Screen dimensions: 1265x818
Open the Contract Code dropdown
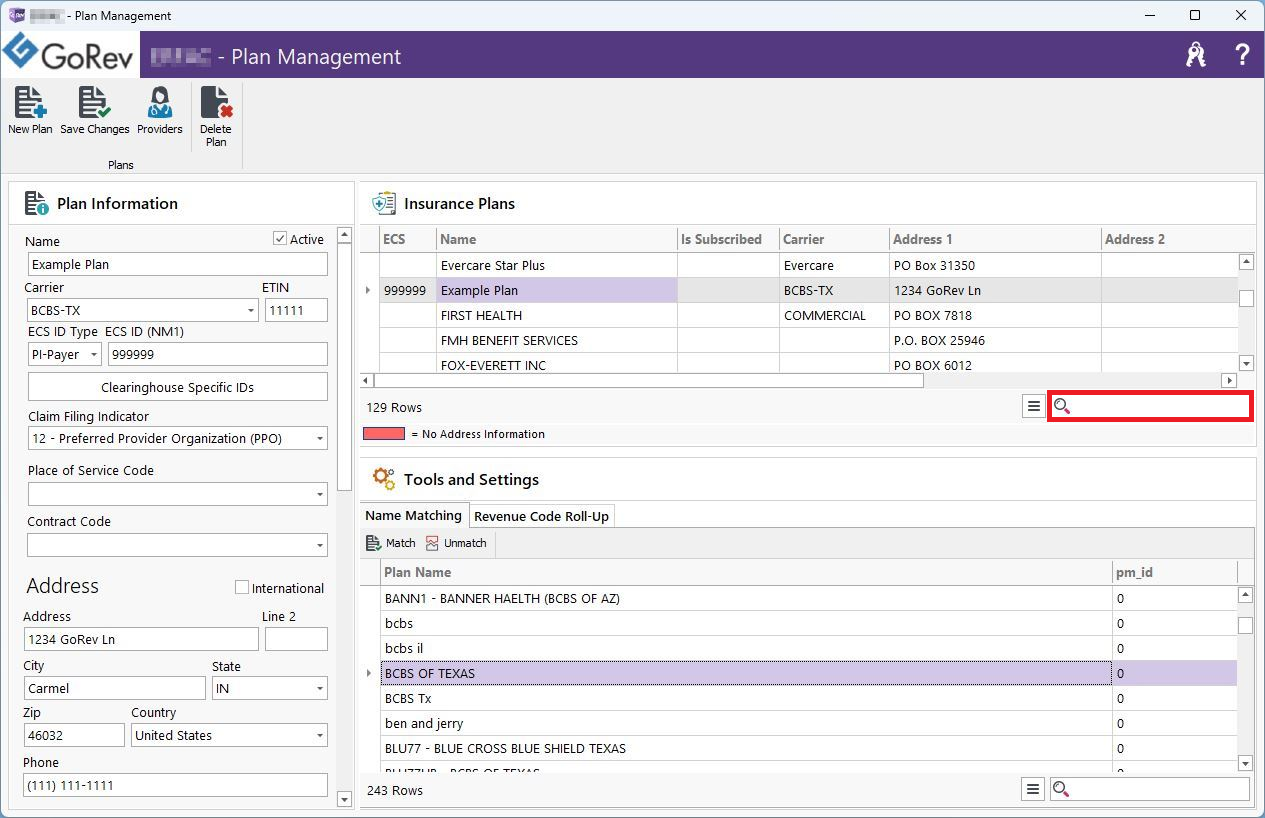pos(320,545)
